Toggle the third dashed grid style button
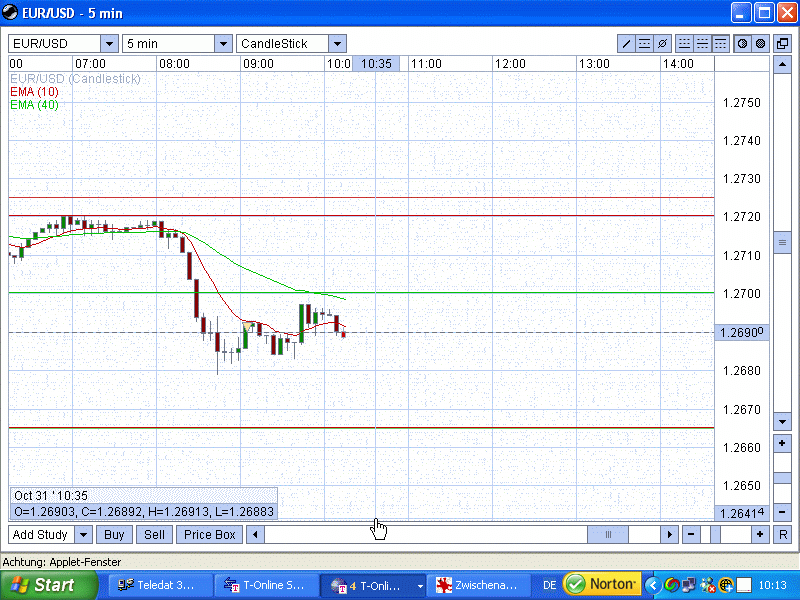The height and width of the screenshot is (600, 800). tap(720, 44)
